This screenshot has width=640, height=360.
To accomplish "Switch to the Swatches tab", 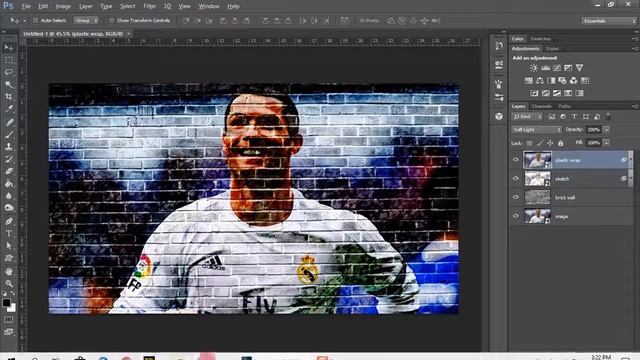I will pos(540,39).
